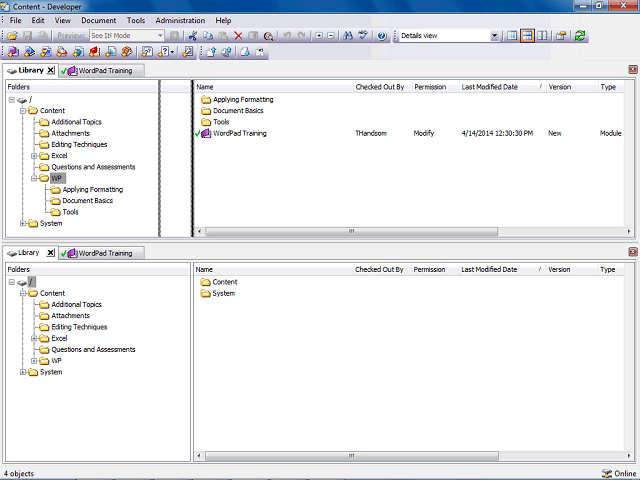
Task: Select WordPad Training module in upper list
Action: click(240, 133)
